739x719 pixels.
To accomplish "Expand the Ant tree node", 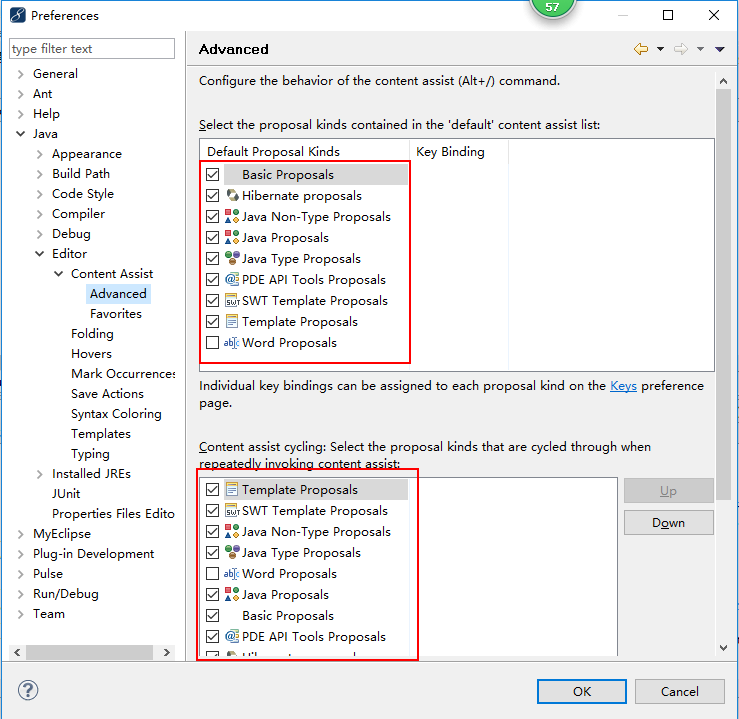I will point(20,94).
